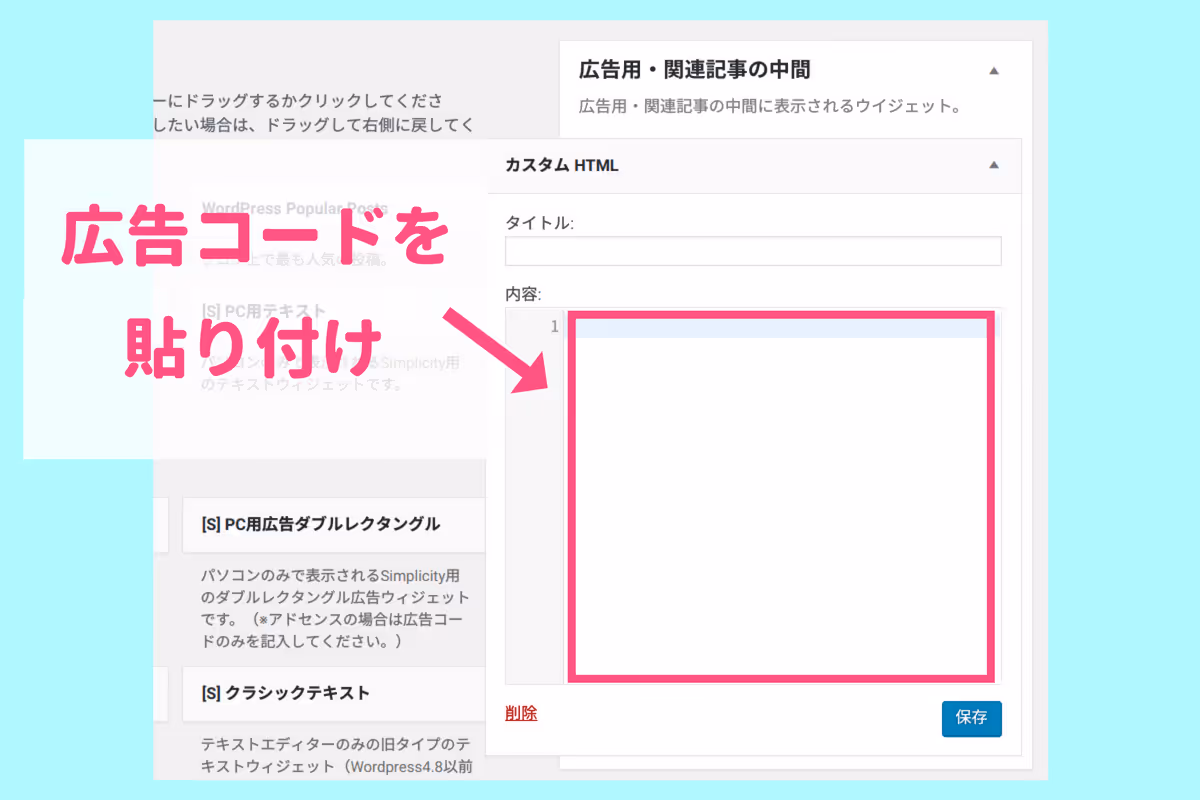
Task: Collapse the カスタム HTML widget arrow
Action: pos(993,166)
